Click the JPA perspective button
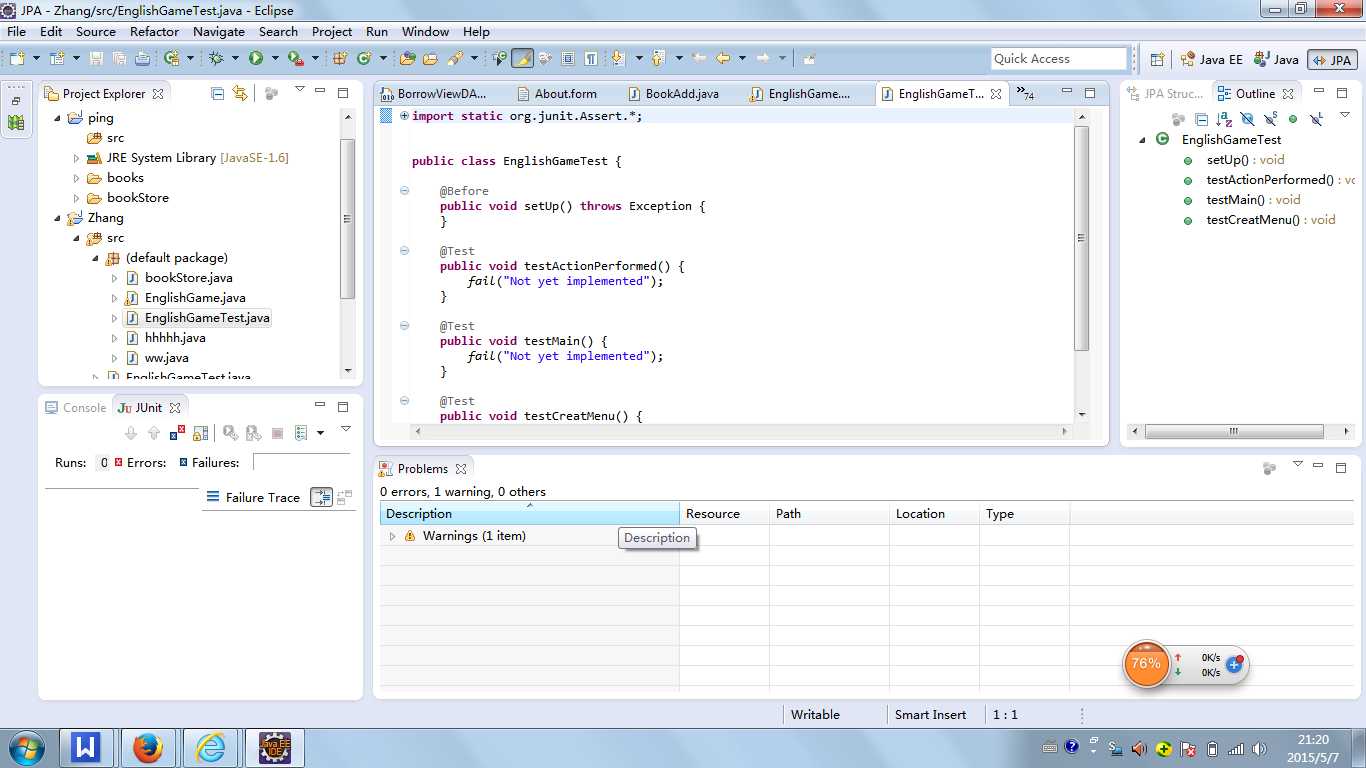The height and width of the screenshot is (768, 1366). [1331, 60]
